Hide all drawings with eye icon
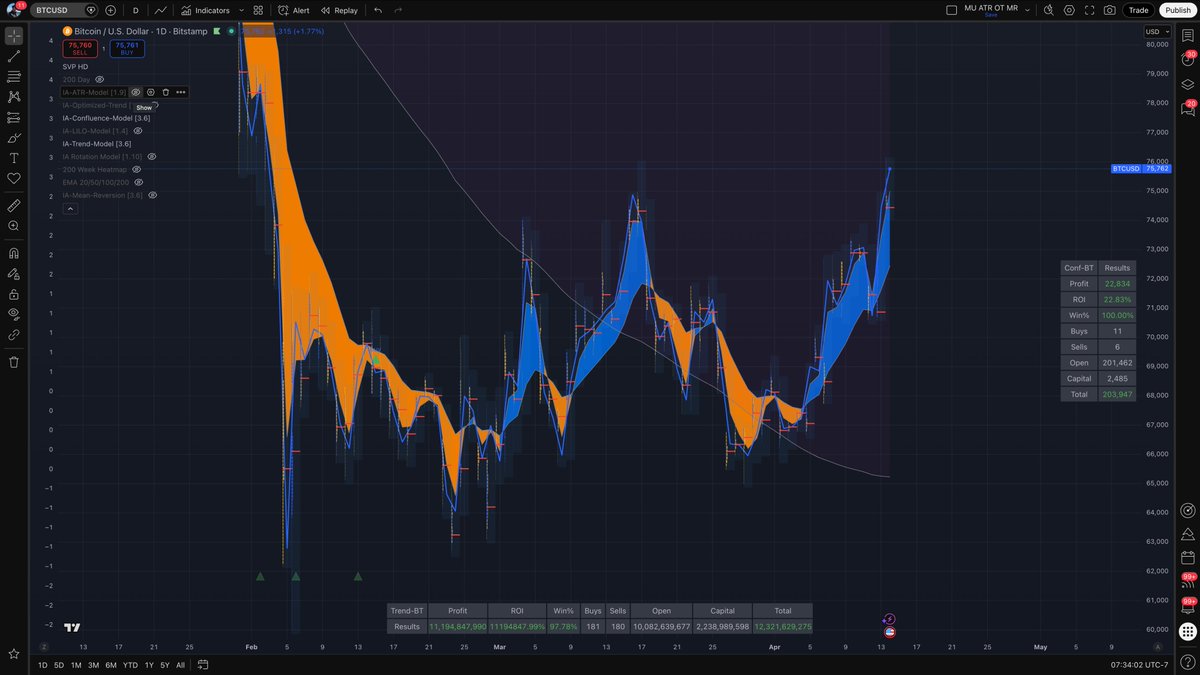The image size is (1200, 675). coord(14,314)
